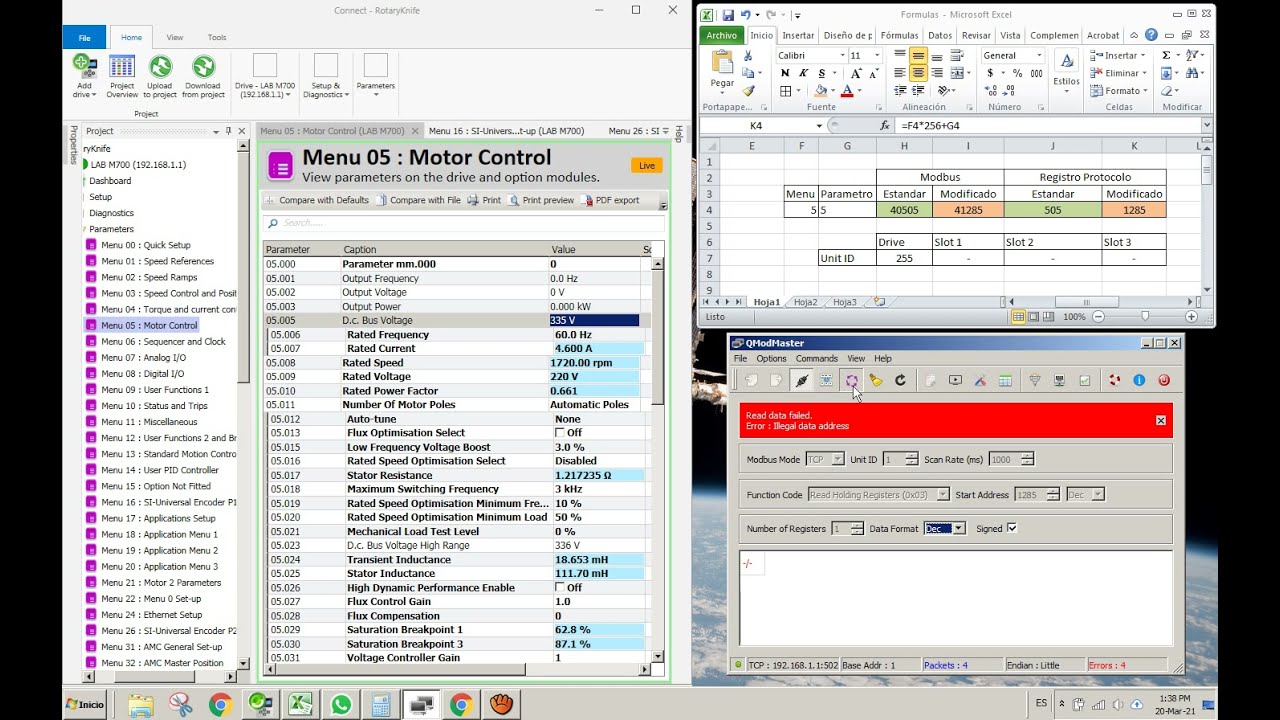Image resolution: width=1280 pixels, height=720 pixels.
Task: Switch to Hoja2 sheet in Excel
Action: coord(805,302)
